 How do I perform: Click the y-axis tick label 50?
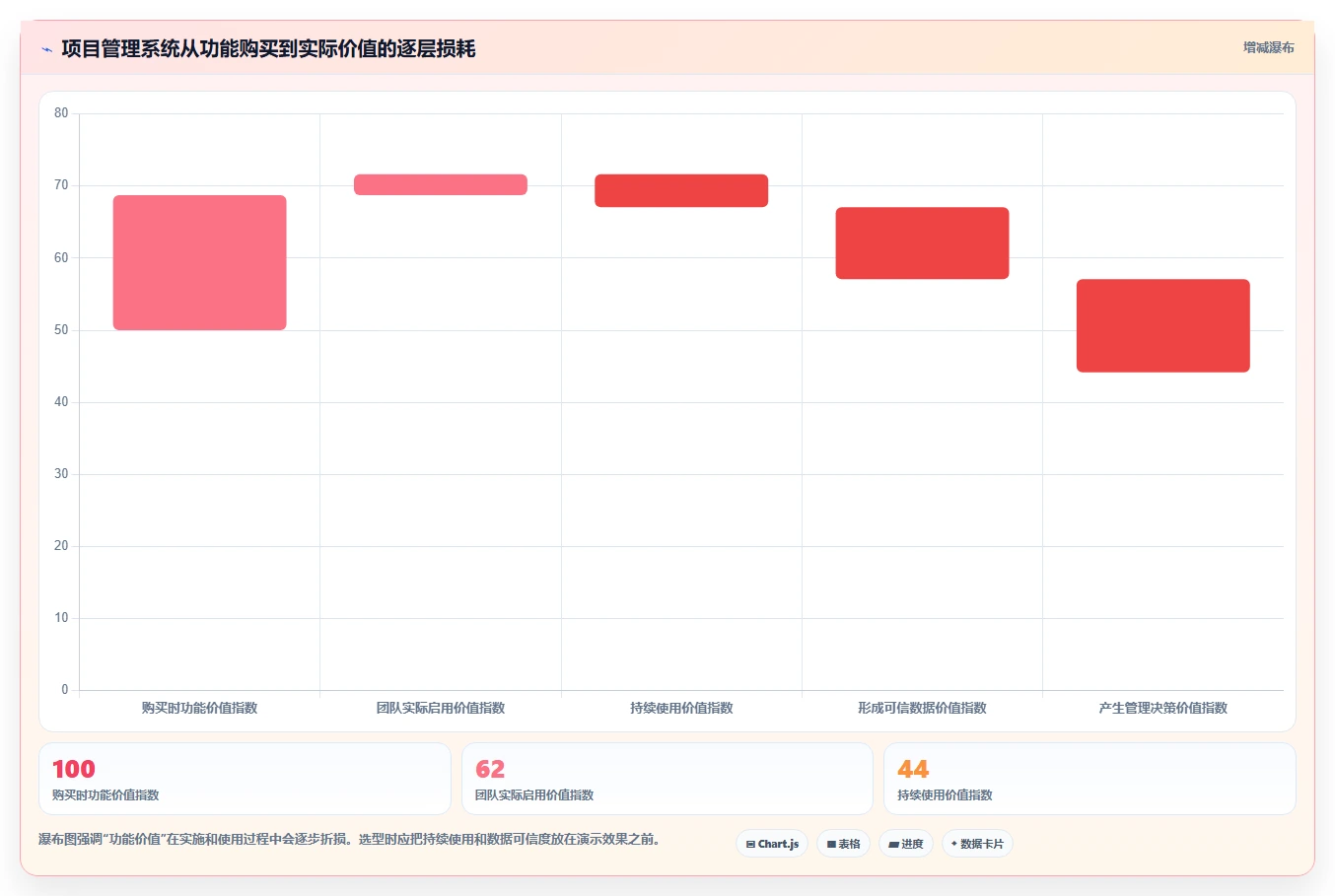pyautogui.click(x=61, y=330)
